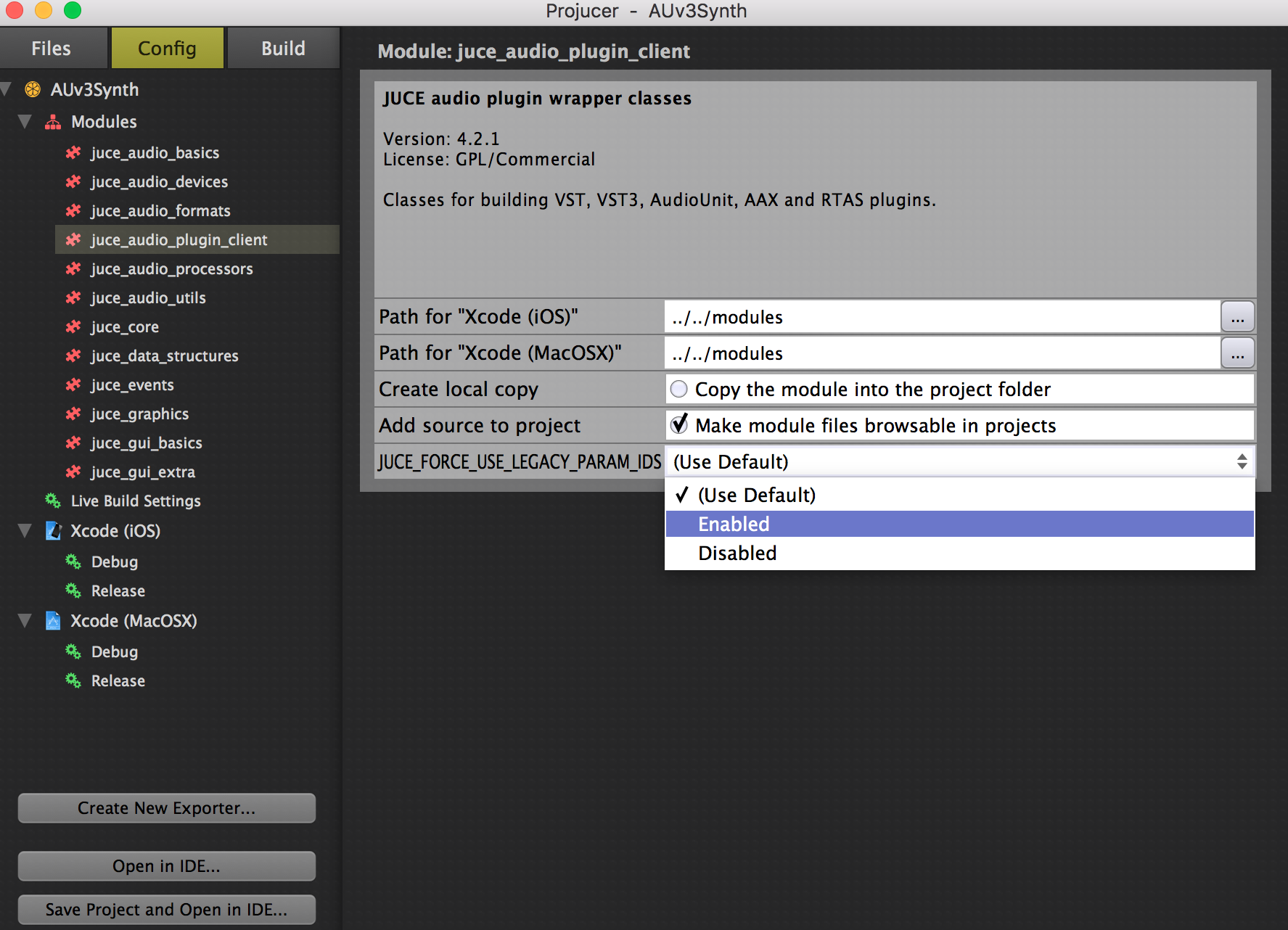The image size is (1288, 930).
Task: Click iOS Release configuration gear icon
Action: 73,590
